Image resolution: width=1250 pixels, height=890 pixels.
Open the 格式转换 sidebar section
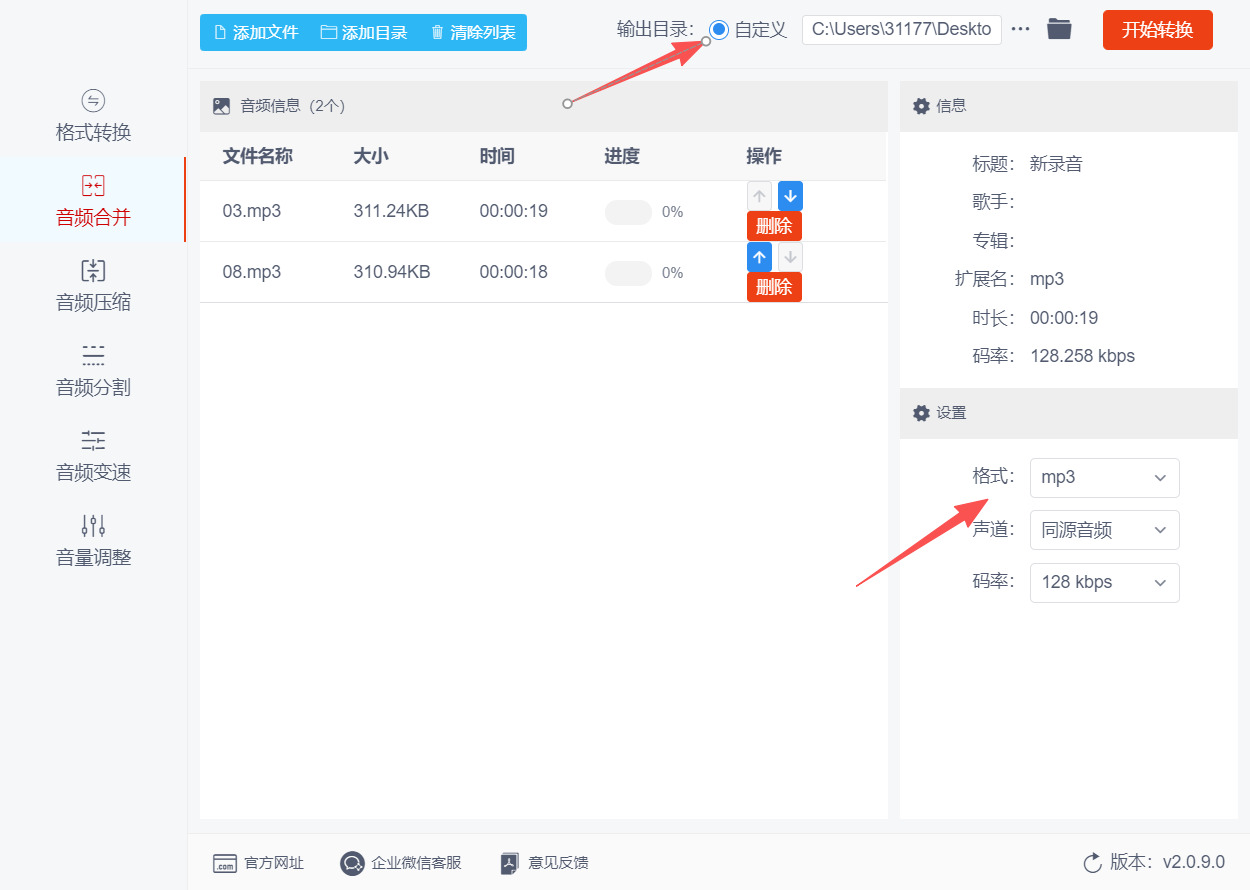coord(93,115)
